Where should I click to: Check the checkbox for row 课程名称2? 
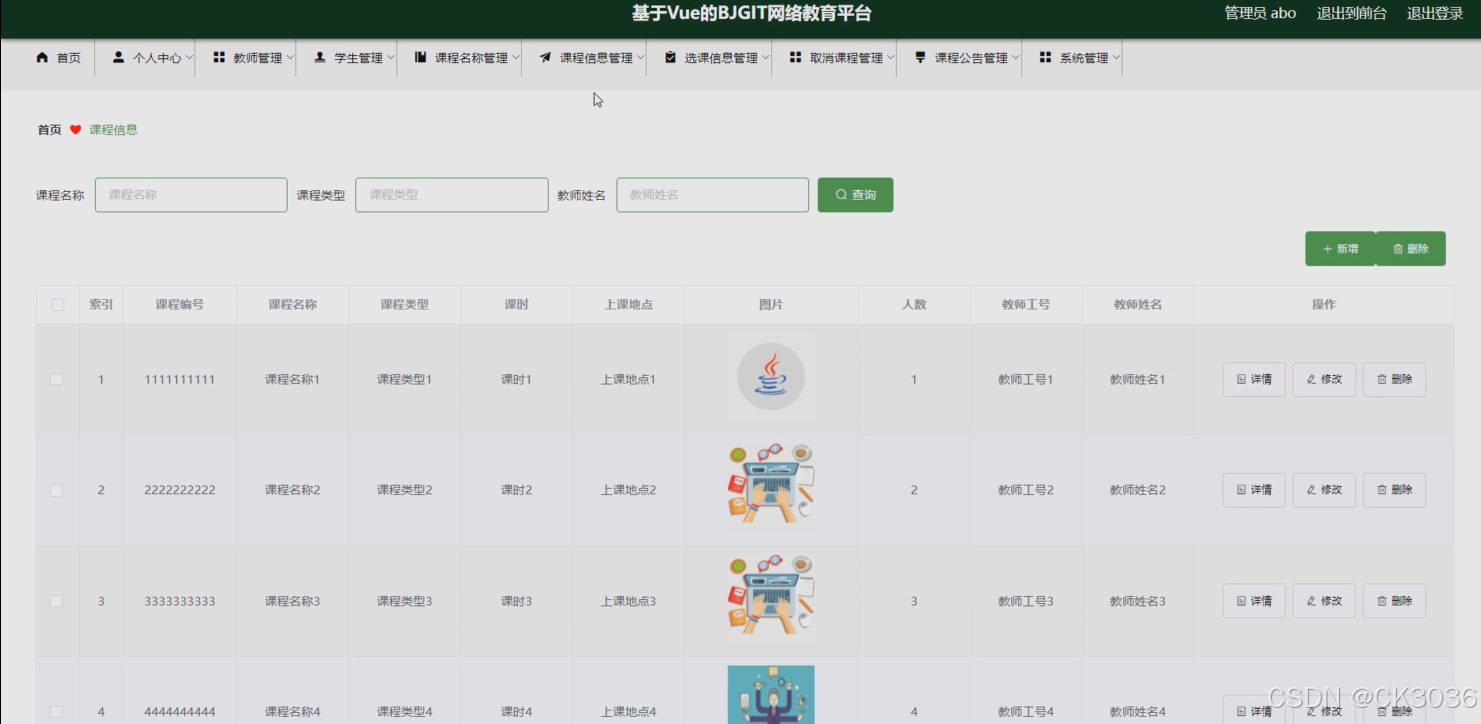[57, 490]
